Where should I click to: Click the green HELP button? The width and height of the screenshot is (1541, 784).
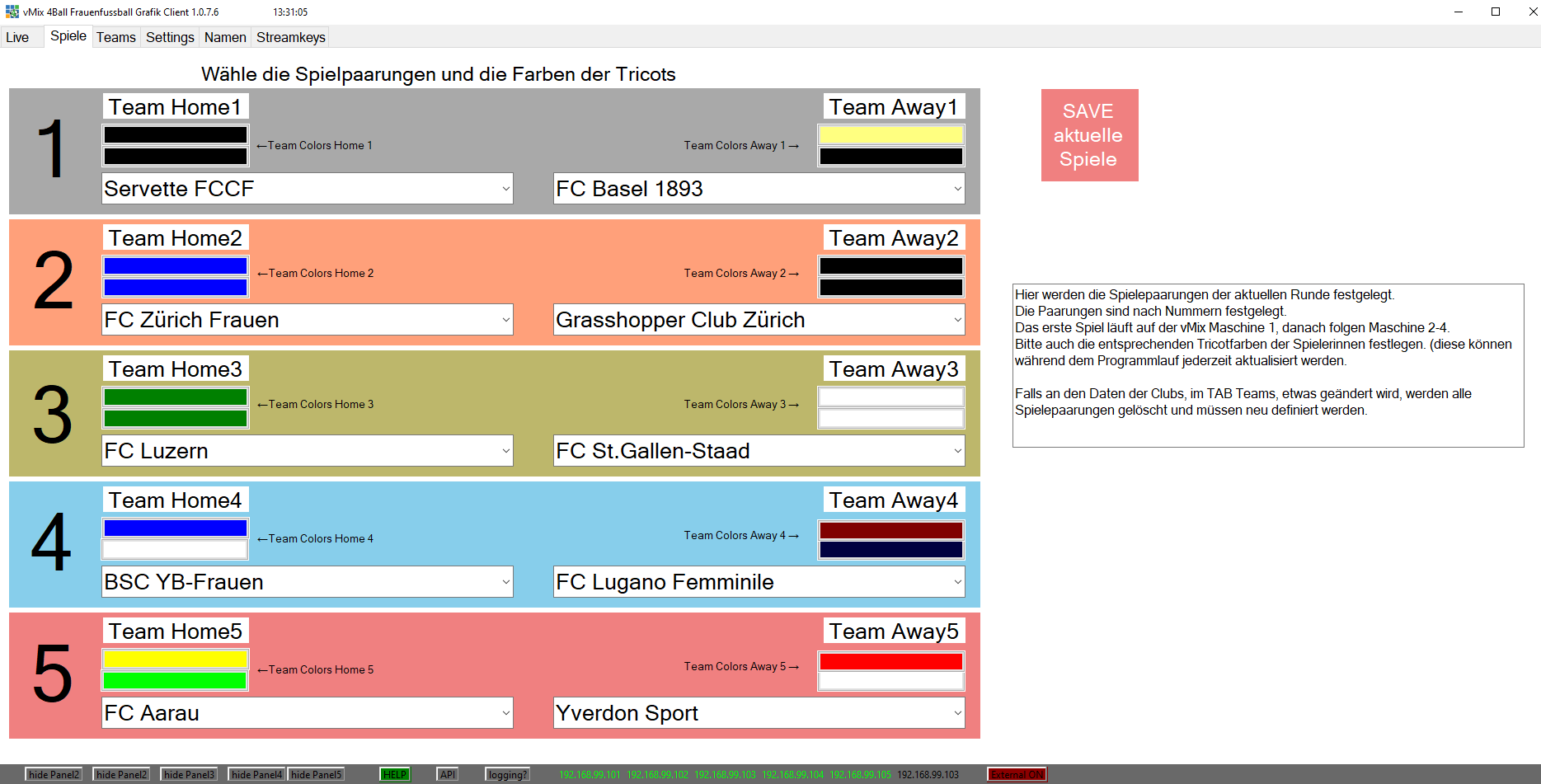pos(395,774)
